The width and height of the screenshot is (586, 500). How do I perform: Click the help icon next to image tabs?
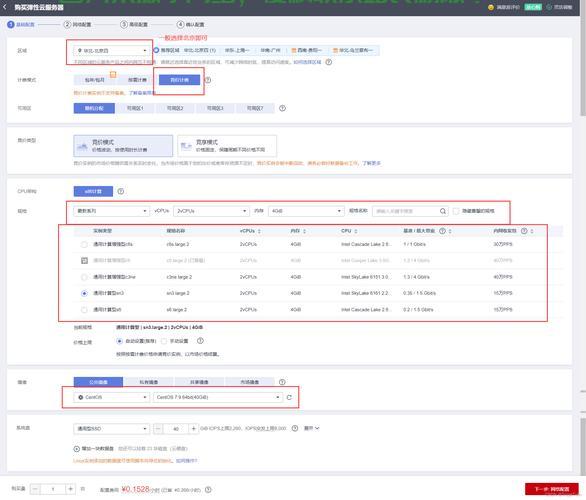click(x=282, y=382)
